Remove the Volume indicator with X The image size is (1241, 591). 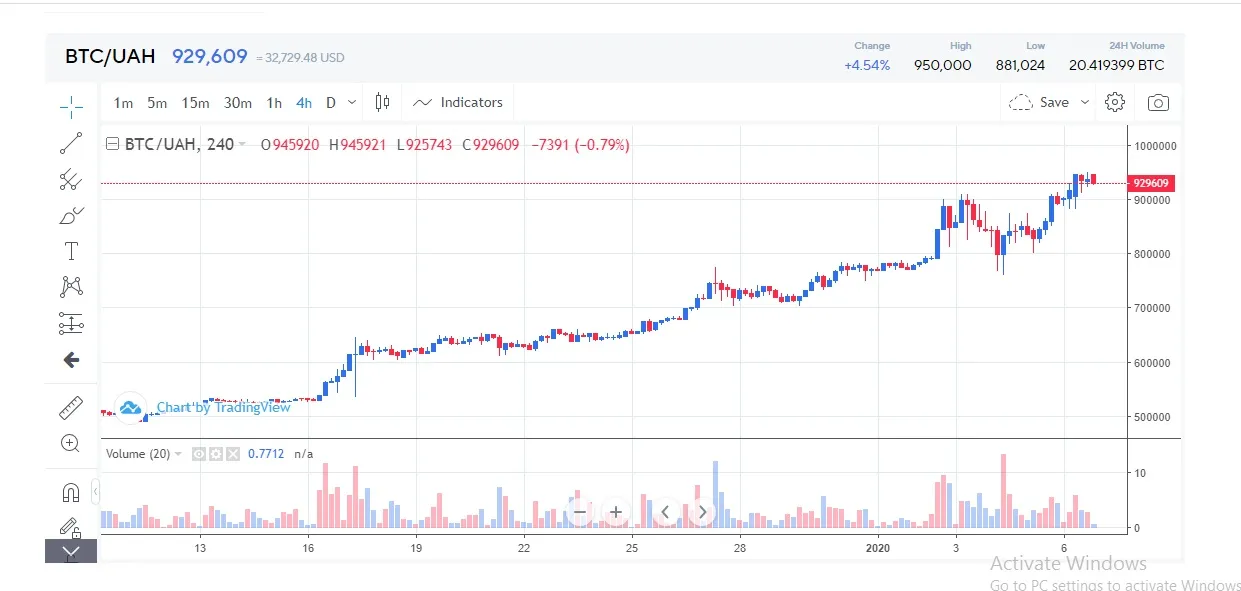point(233,454)
